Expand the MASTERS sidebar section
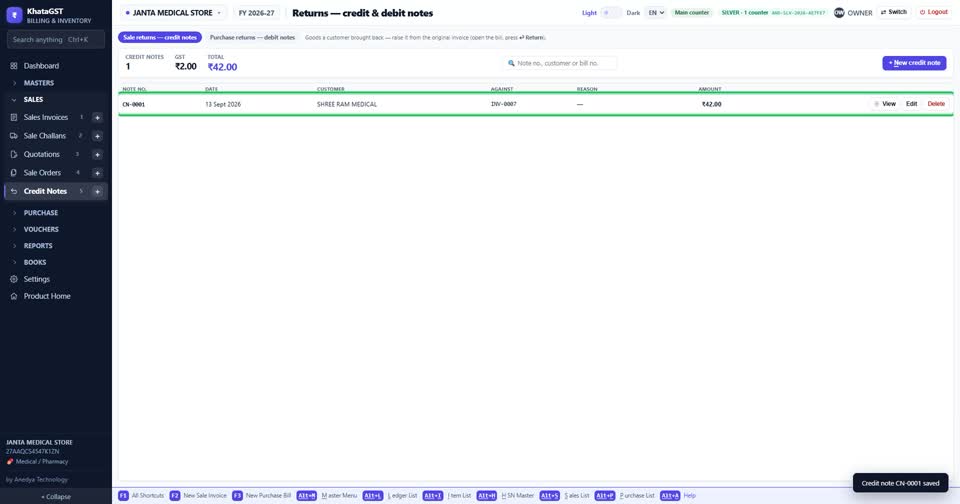The width and height of the screenshot is (960, 504). [39, 83]
